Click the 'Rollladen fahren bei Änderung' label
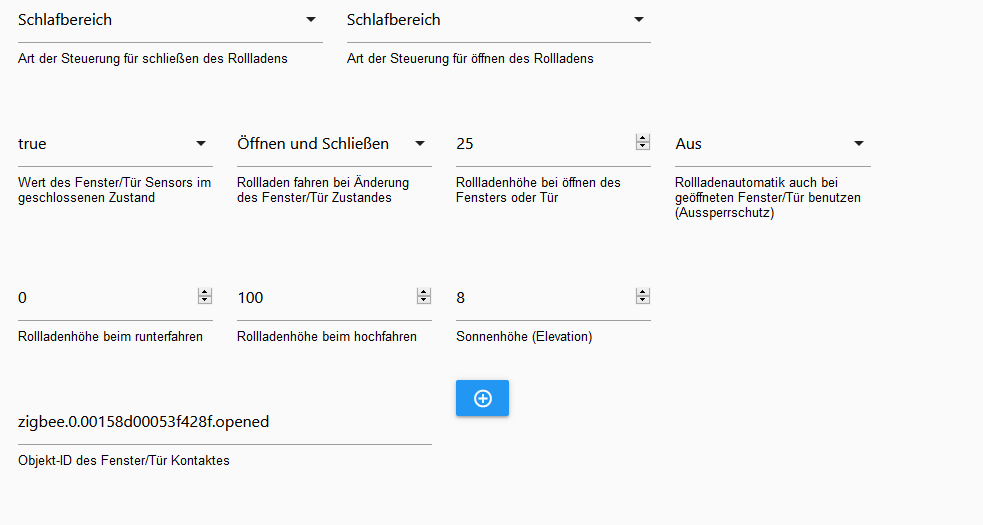The height and width of the screenshot is (525, 983). point(323,190)
